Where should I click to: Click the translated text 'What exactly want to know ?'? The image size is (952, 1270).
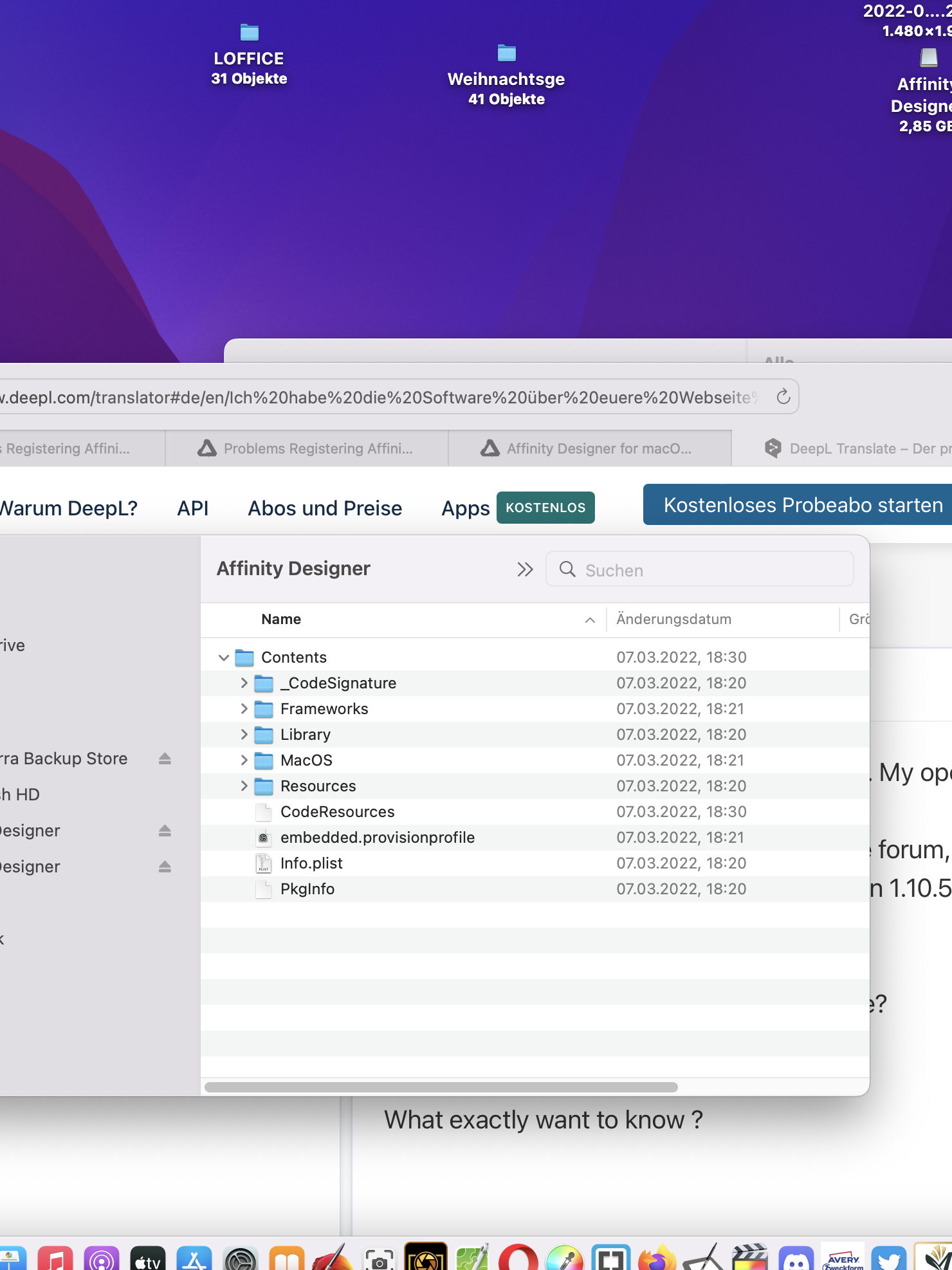pos(544,1120)
